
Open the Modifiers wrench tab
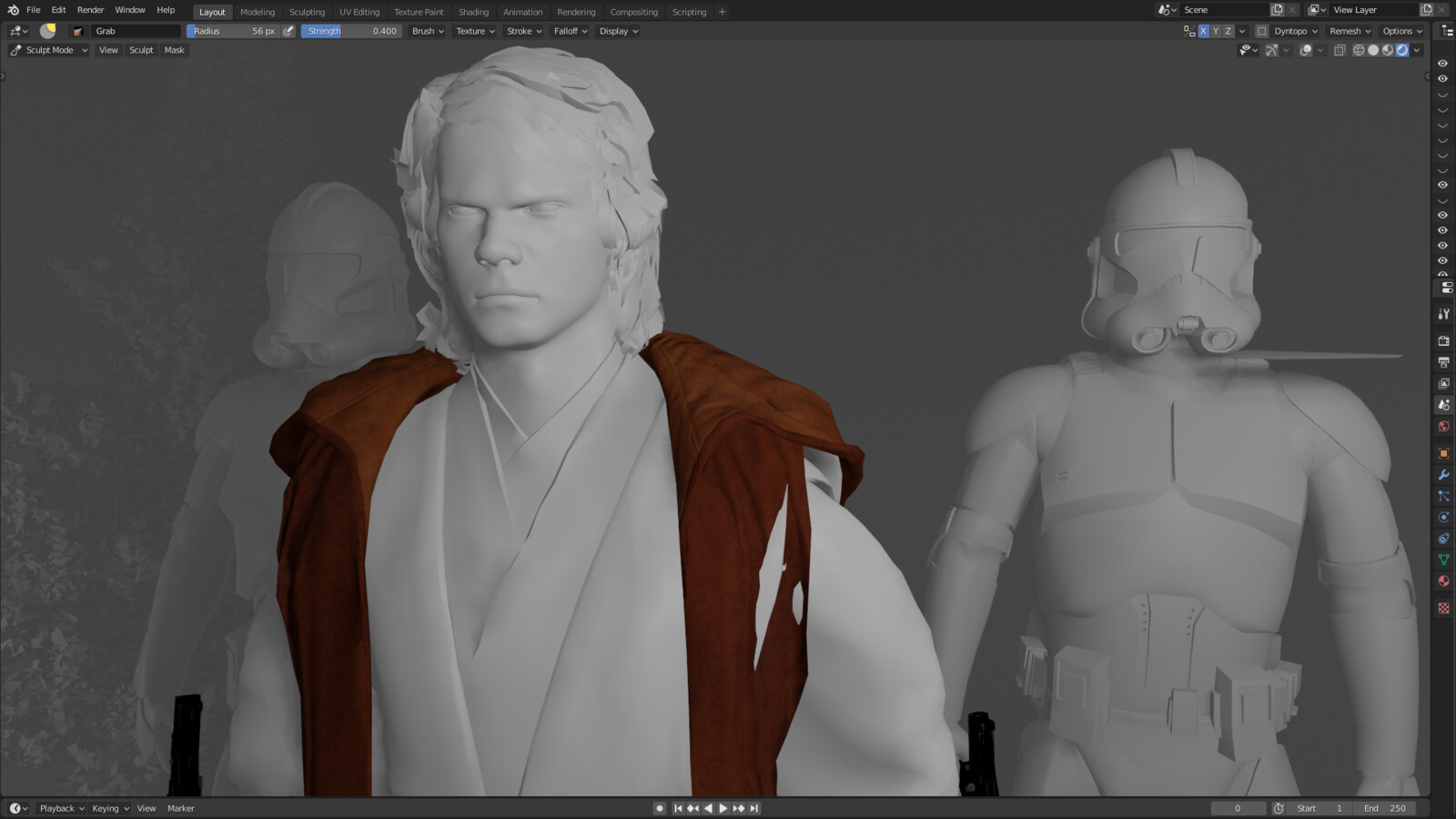coord(1443,475)
